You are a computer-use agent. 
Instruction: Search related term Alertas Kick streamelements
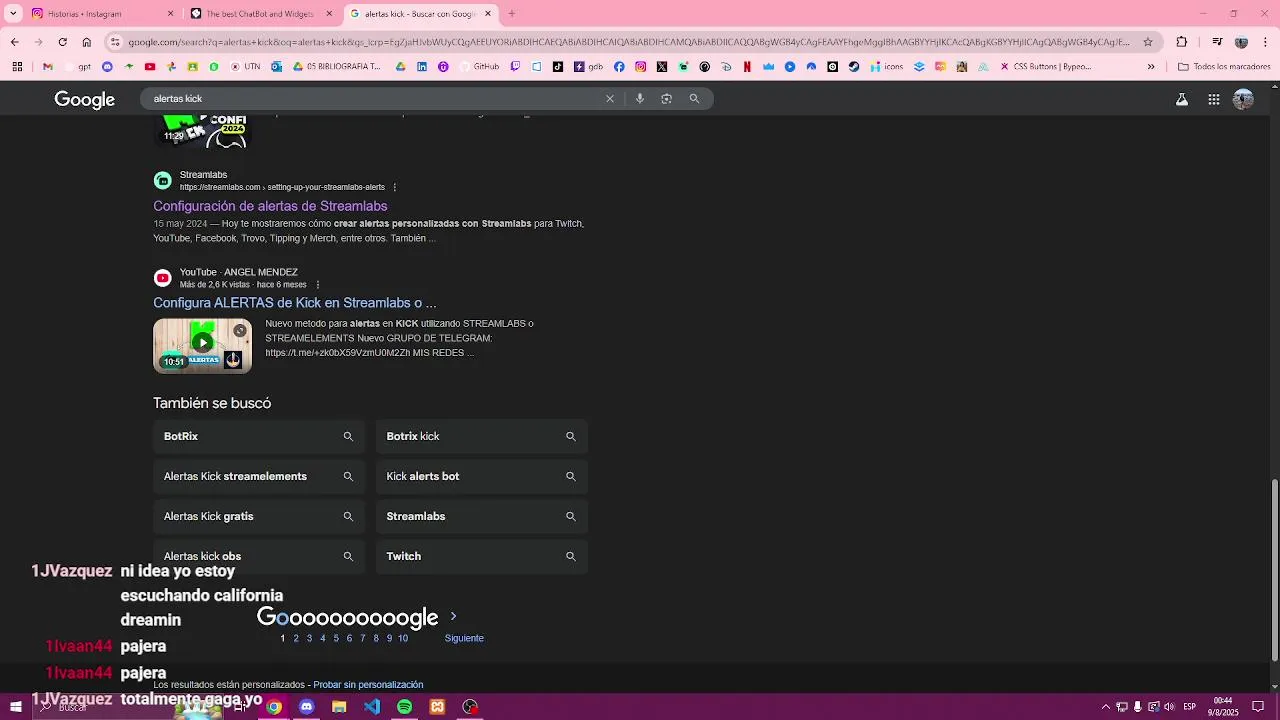pyautogui.click(x=259, y=476)
